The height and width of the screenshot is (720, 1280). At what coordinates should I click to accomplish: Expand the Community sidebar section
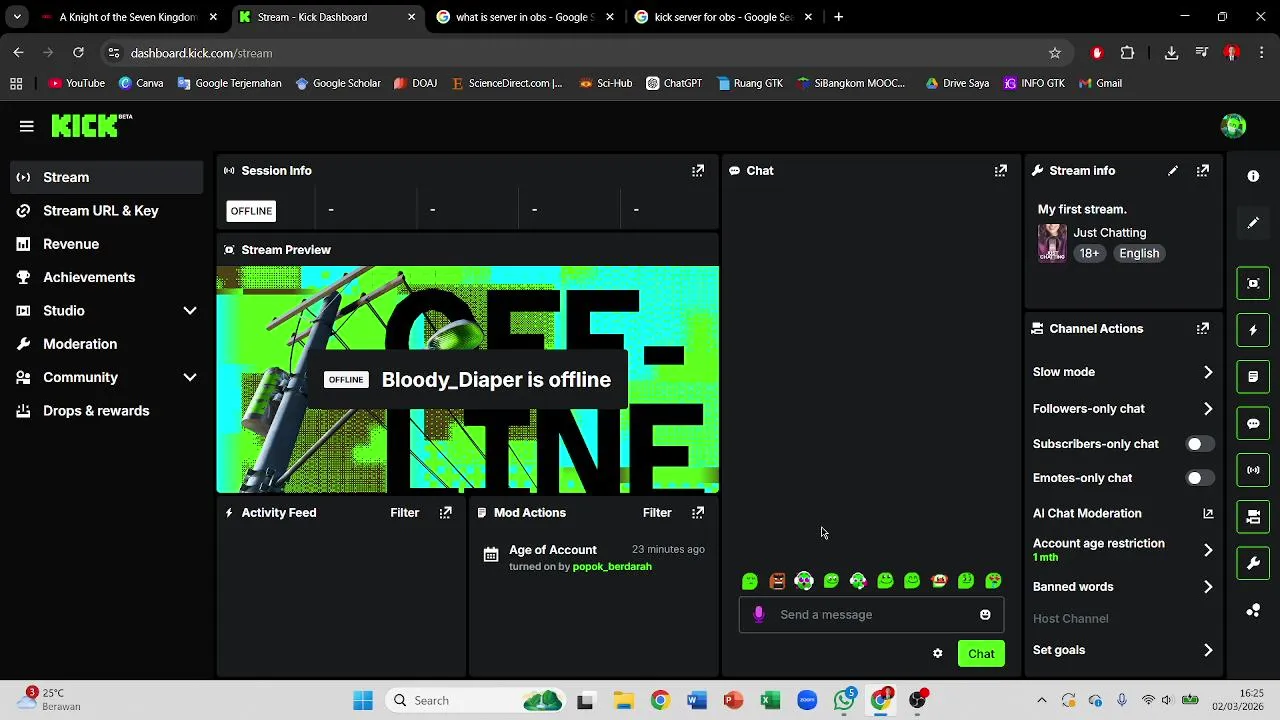[190, 378]
